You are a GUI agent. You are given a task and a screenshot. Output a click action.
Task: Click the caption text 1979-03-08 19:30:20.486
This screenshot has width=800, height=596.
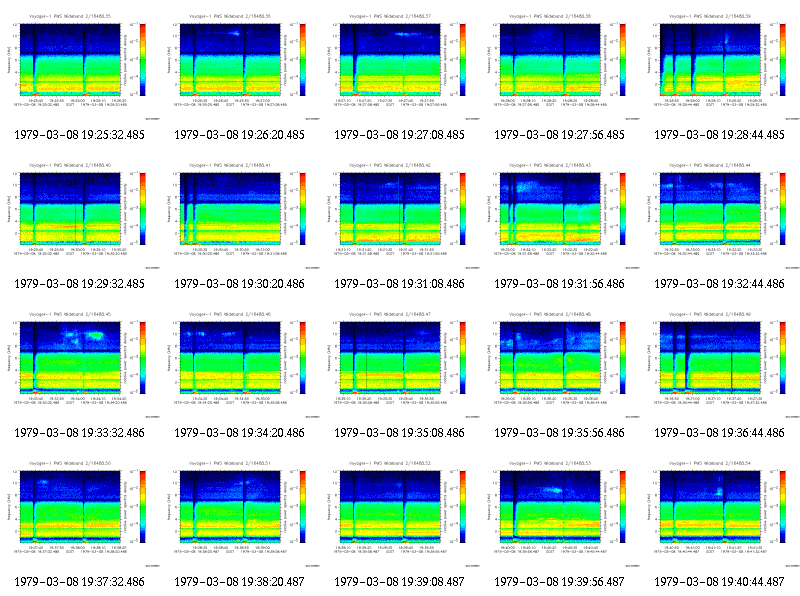tap(240, 284)
